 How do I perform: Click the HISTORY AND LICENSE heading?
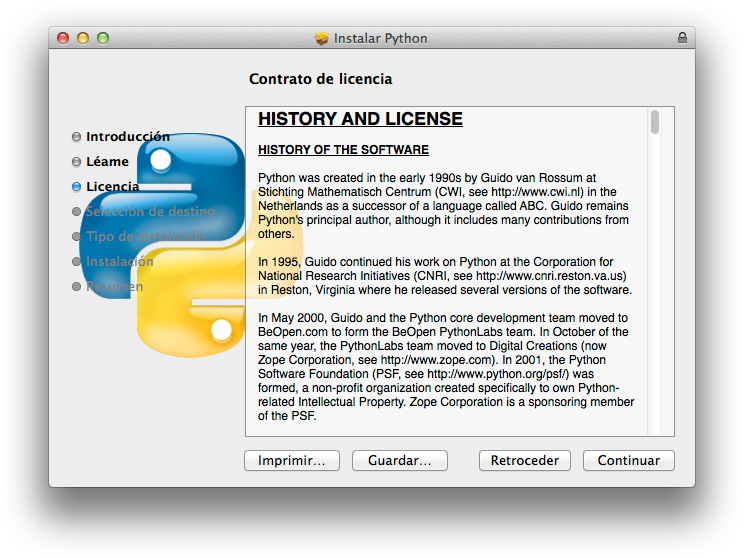coord(360,119)
